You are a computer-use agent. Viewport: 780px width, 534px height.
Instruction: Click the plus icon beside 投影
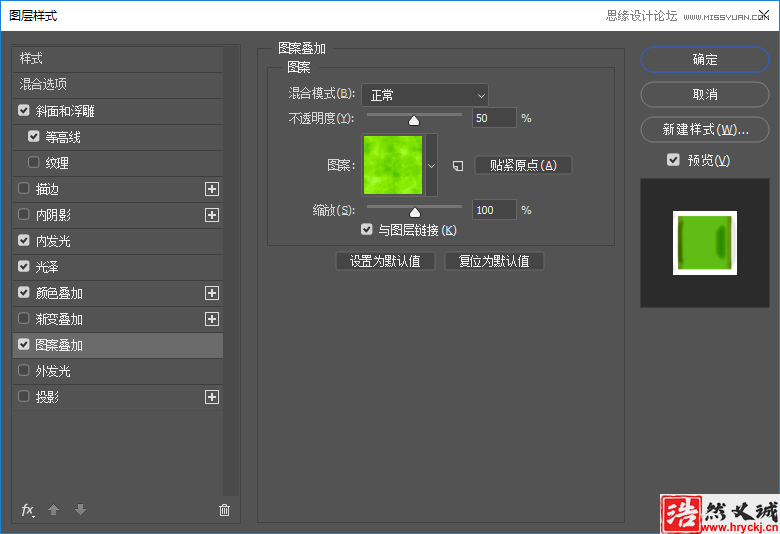pyautogui.click(x=212, y=397)
